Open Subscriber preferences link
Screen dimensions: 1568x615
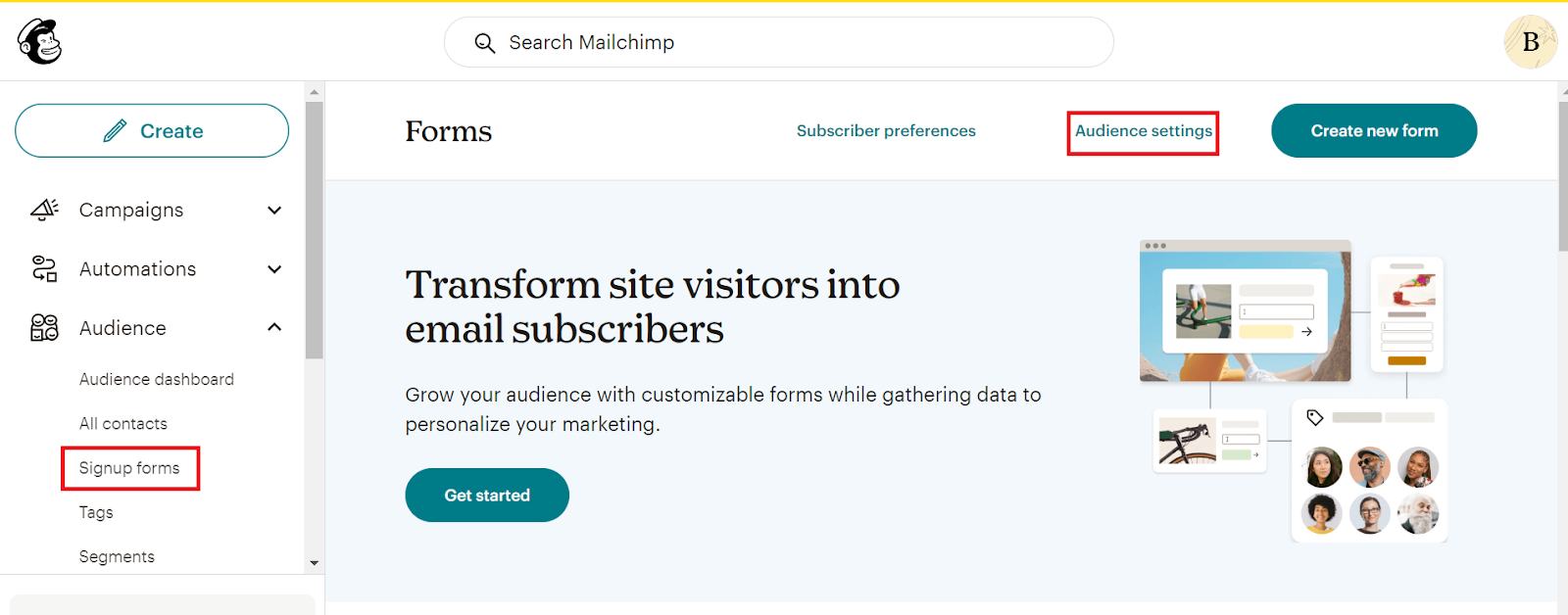pos(886,131)
